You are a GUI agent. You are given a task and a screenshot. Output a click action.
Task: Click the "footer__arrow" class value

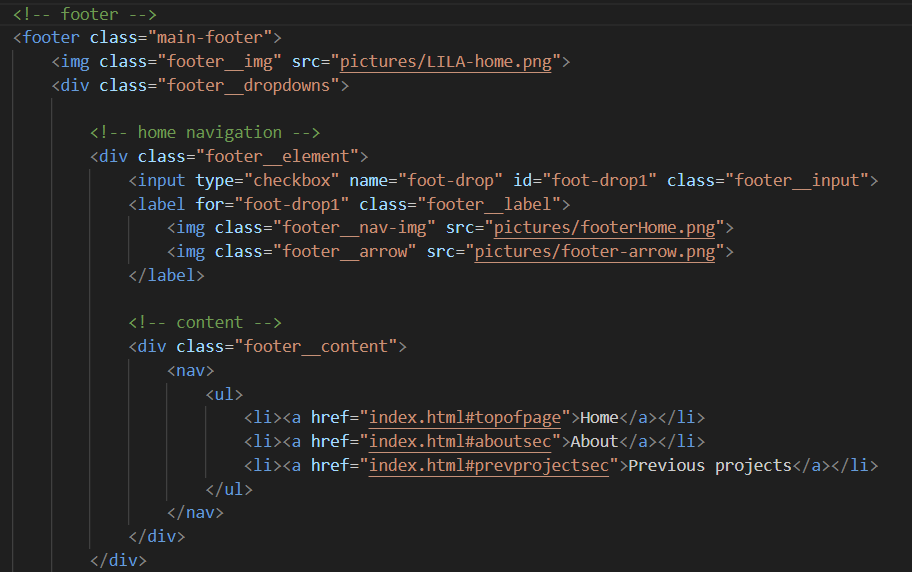click(x=344, y=251)
